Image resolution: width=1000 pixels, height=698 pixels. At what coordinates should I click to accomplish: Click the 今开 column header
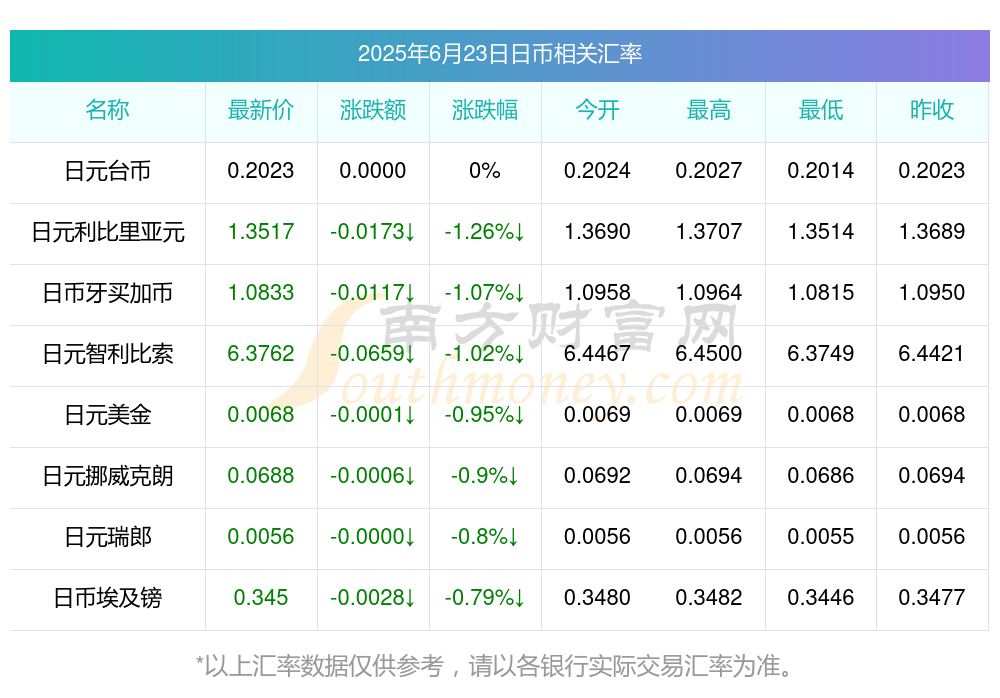tap(597, 110)
